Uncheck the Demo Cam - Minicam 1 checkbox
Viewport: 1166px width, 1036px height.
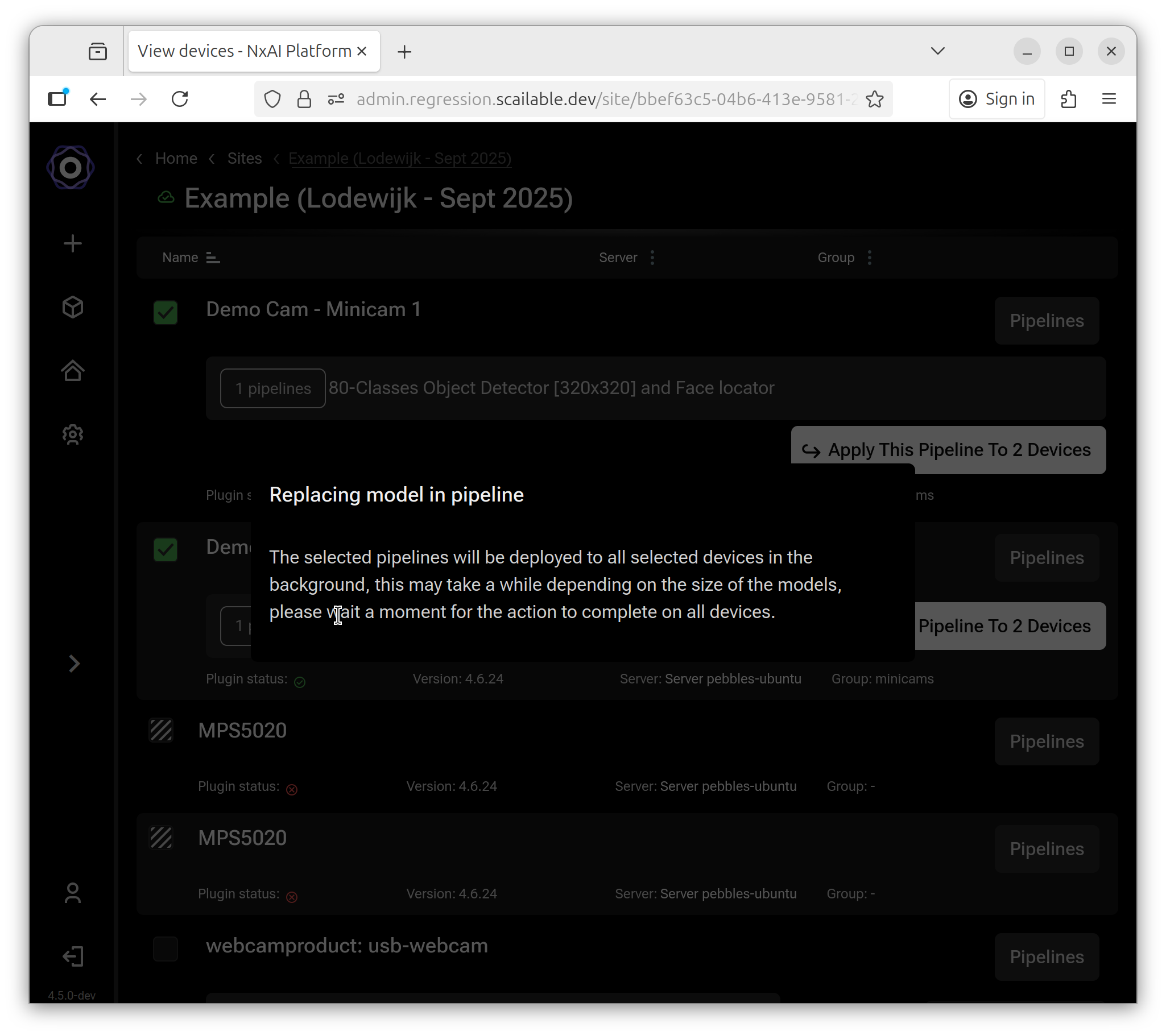[166, 313]
